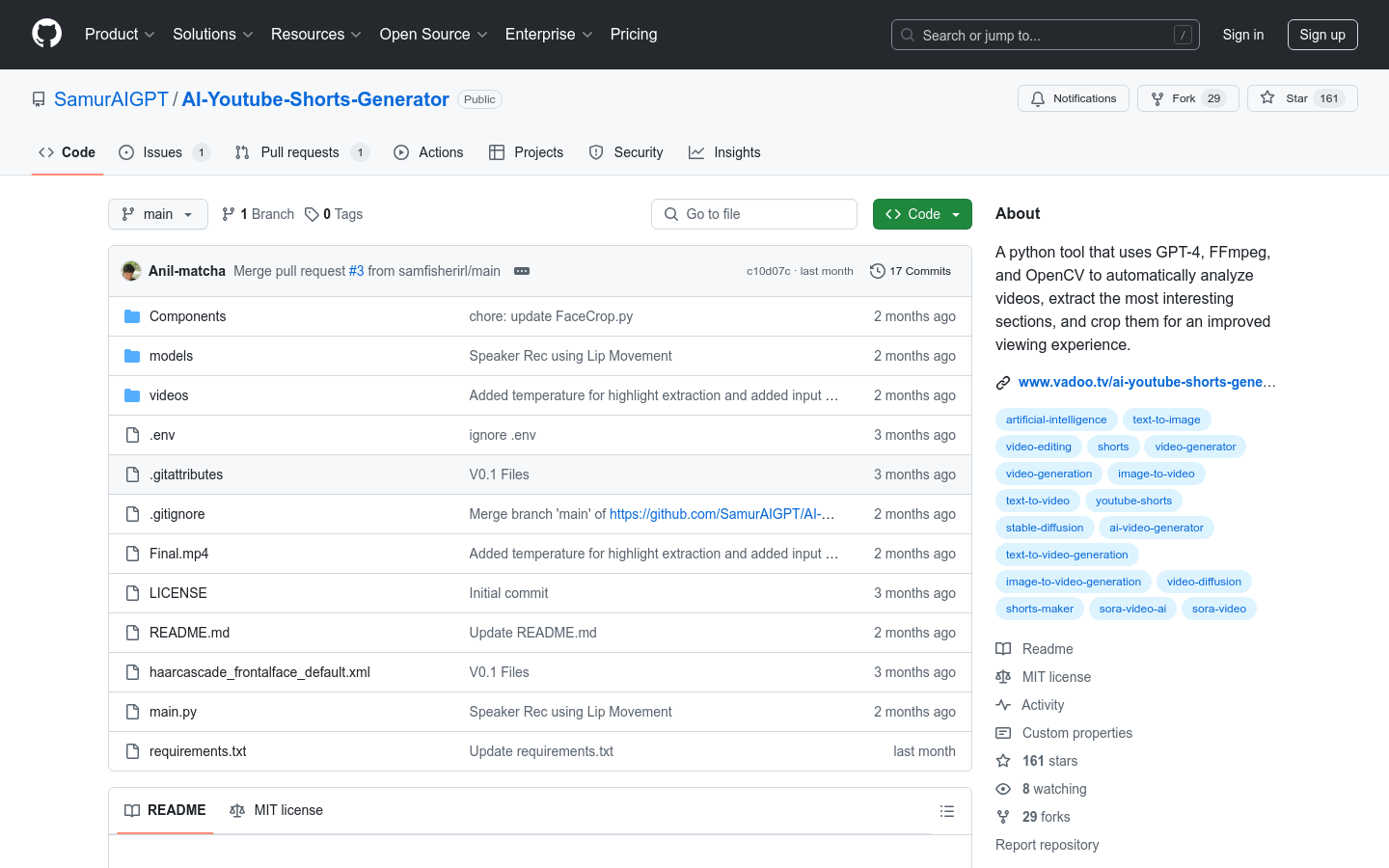Screen dimensions: 1389x868
Task: Click the star icon next to 161 stars
Action: point(1003,761)
